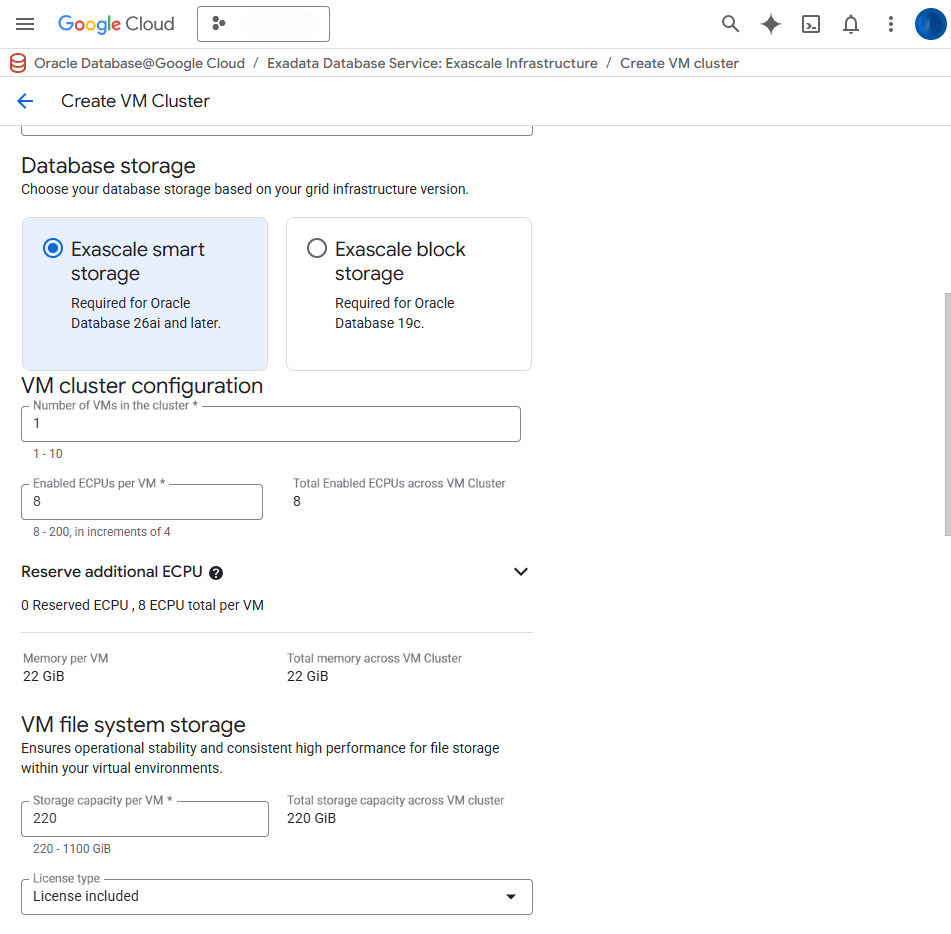The height and width of the screenshot is (934, 951).
Task: View notifications via the bell icon
Action: click(x=851, y=23)
